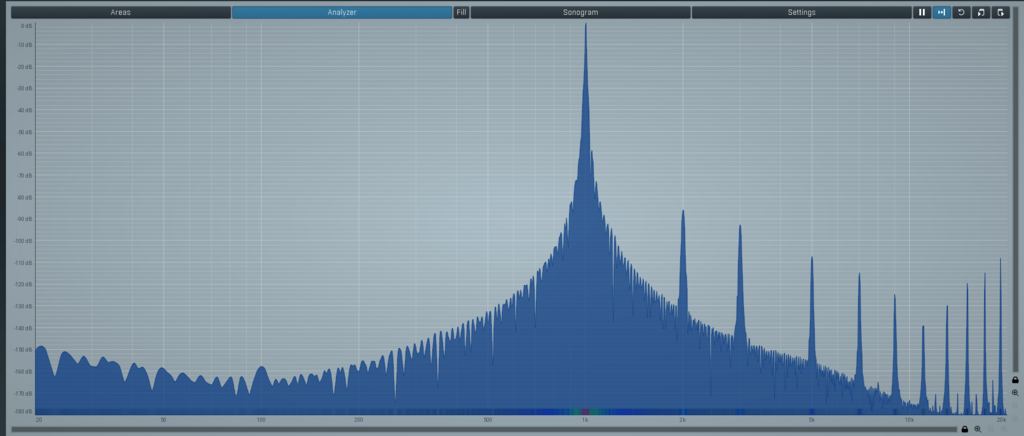
Task: Toggle the highlighted blue follow-playback button
Action: point(942,12)
